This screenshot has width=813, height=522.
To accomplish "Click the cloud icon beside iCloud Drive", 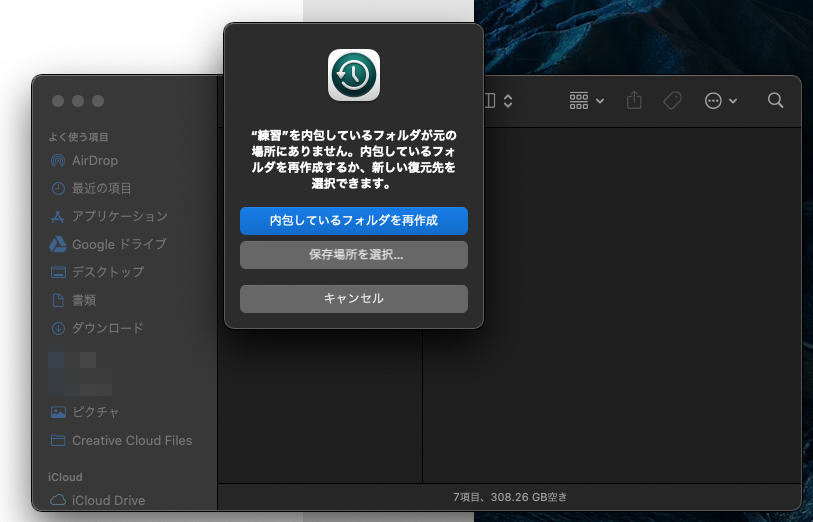I will pyautogui.click(x=58, y=500).
